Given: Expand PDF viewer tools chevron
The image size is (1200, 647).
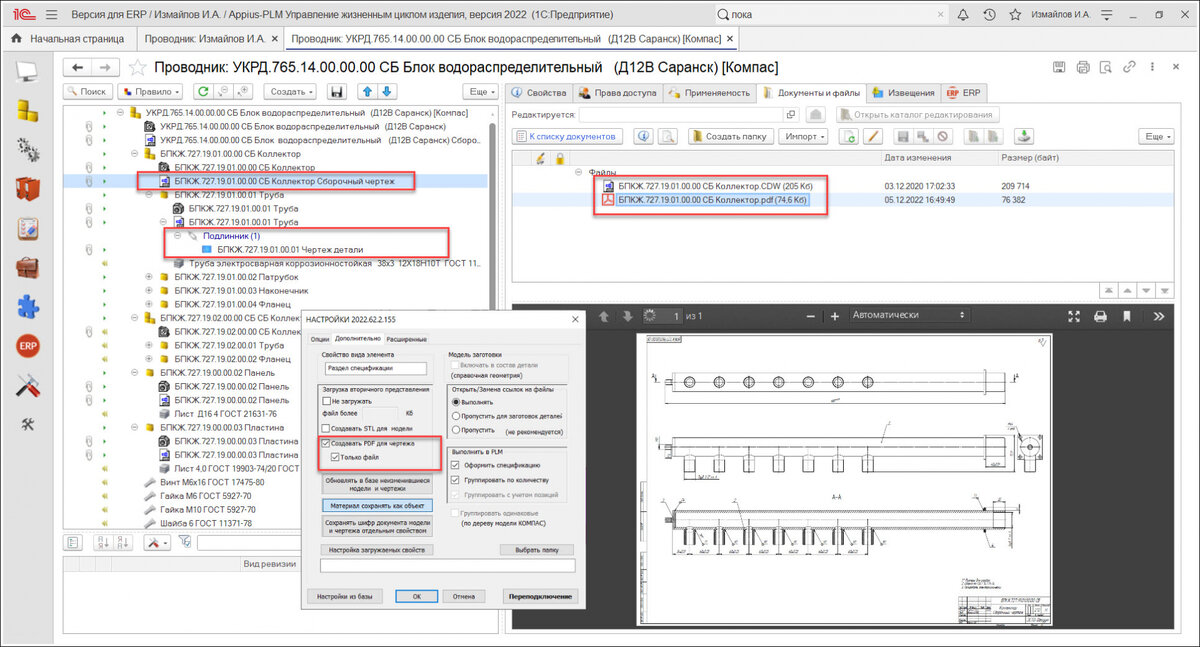Looking at the screenshot, I should (1159, 316).
